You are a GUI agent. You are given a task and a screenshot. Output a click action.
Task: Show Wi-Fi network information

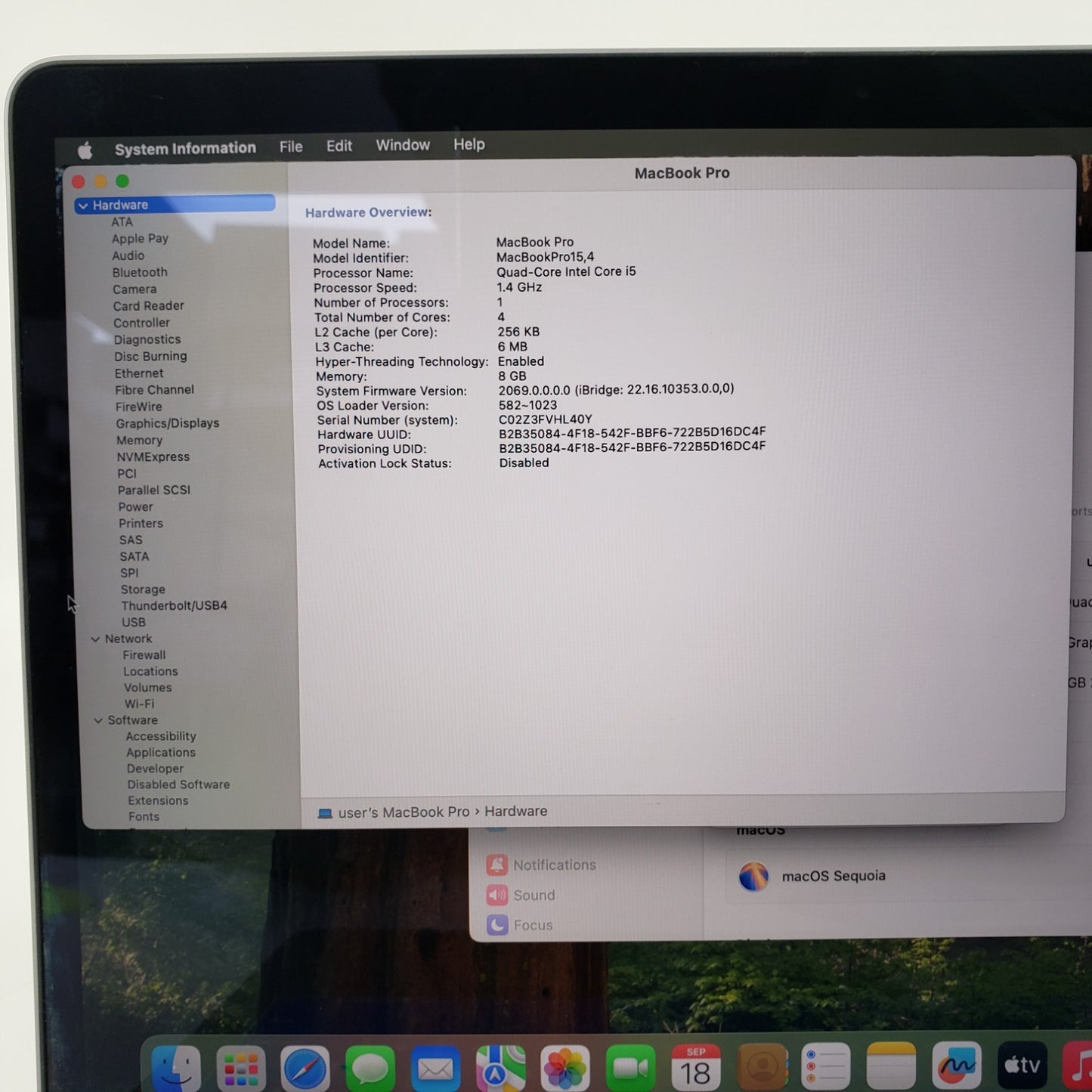tap(139, 704)
